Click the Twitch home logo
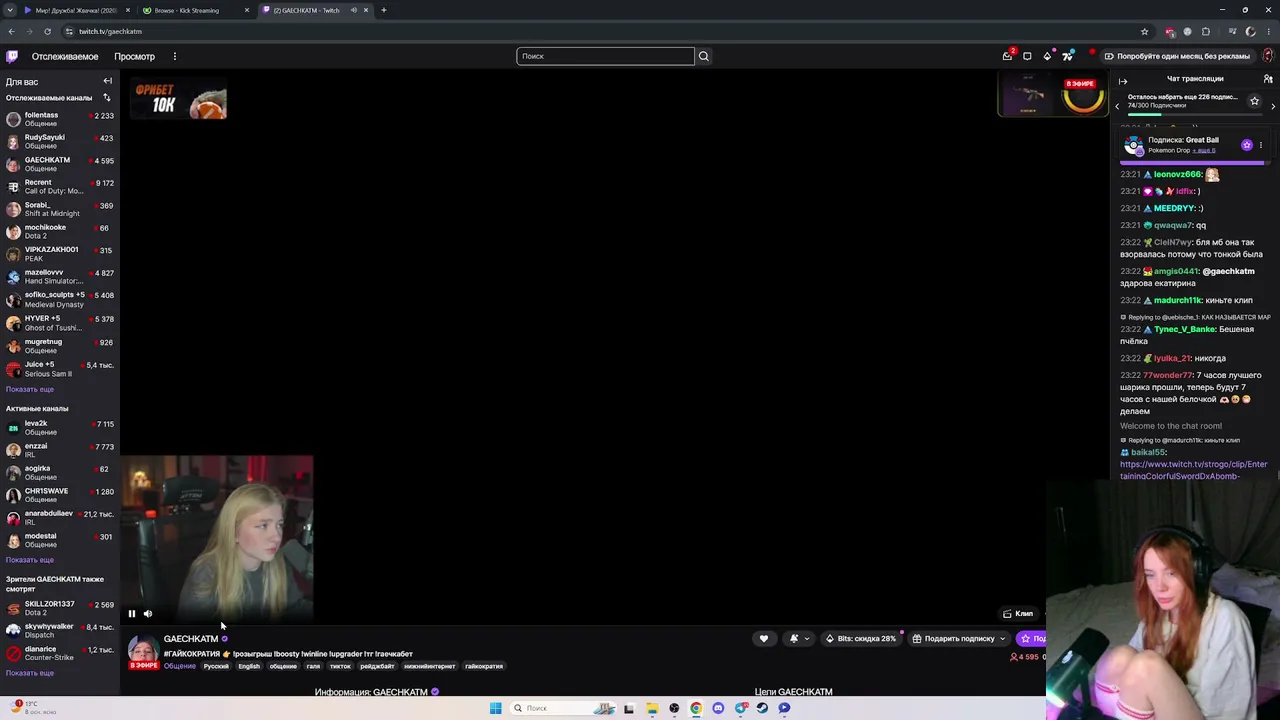The image size is (1280, 720). [12, 56]
